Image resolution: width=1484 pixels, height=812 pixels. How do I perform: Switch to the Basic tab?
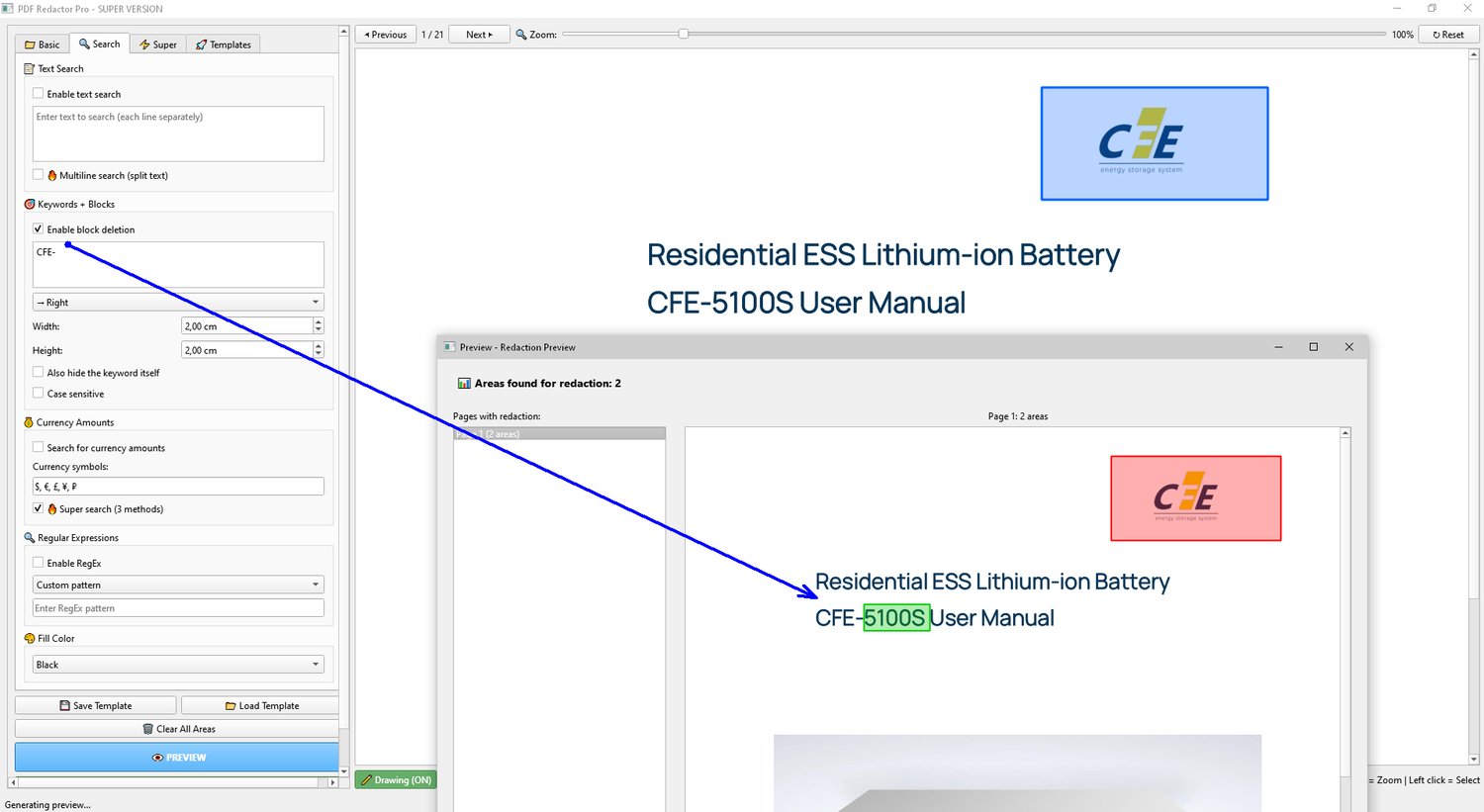[x=43, y=45]
